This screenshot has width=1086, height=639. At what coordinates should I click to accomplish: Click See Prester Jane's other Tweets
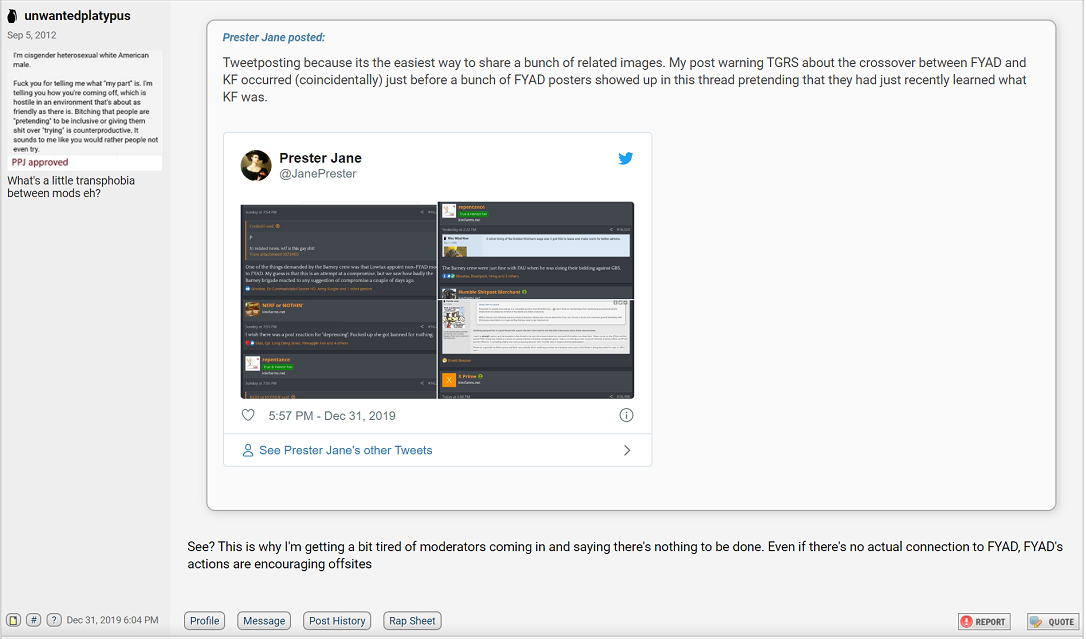pyautogui.click(x=346, y=451)
